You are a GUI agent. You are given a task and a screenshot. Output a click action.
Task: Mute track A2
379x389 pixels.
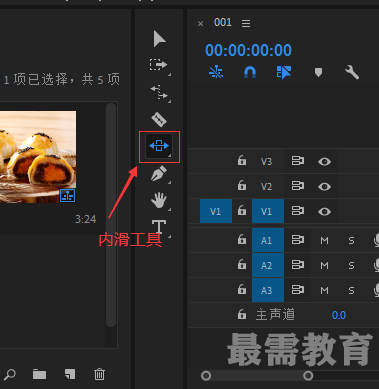[x=324, y=266]
